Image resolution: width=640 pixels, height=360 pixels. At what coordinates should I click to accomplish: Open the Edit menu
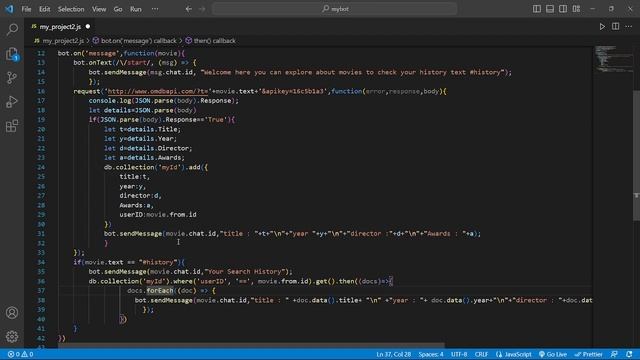tap(44, 9)
